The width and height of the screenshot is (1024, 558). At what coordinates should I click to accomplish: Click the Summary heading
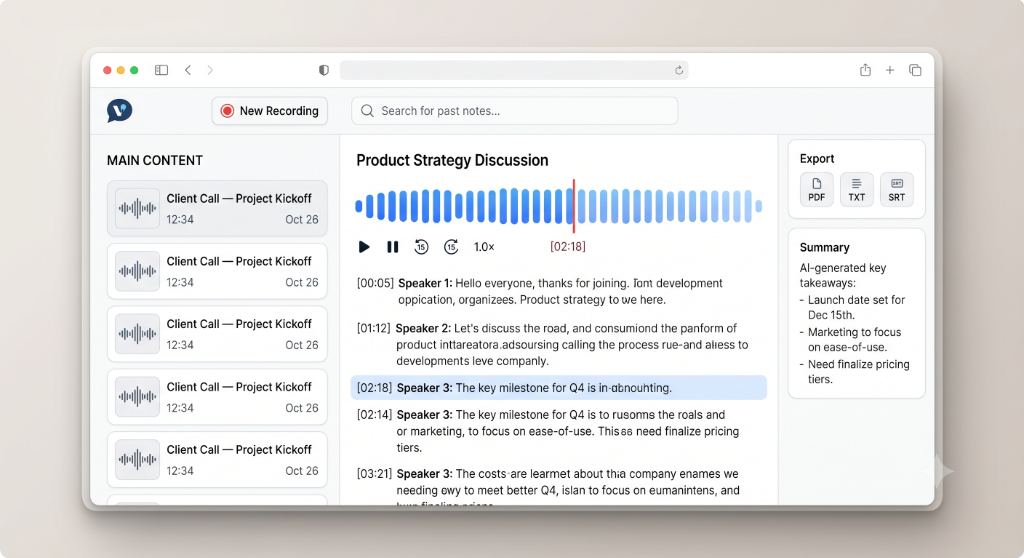tap(824, 248)
